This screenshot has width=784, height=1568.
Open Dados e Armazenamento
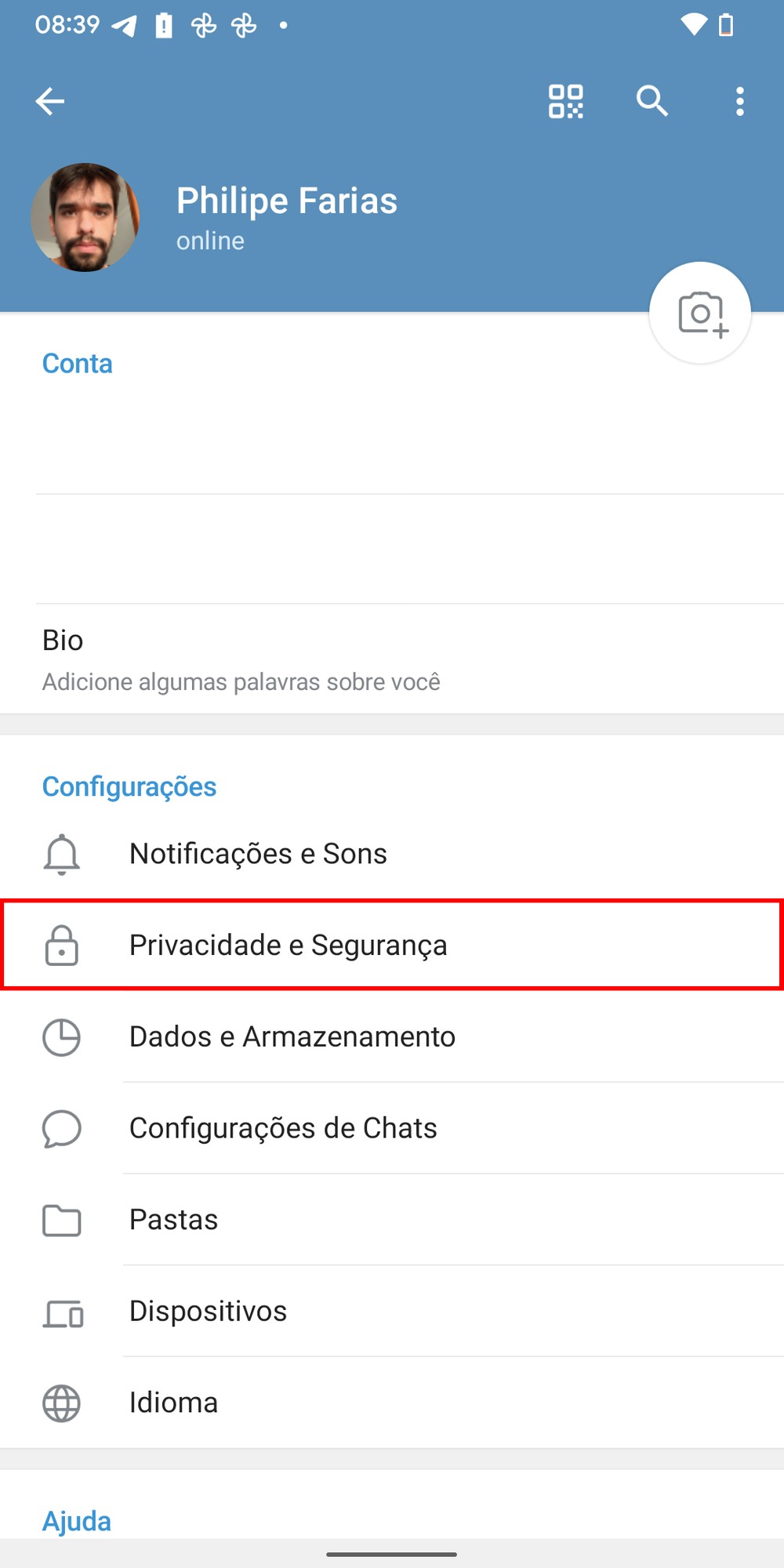[x=292, y=1037]
